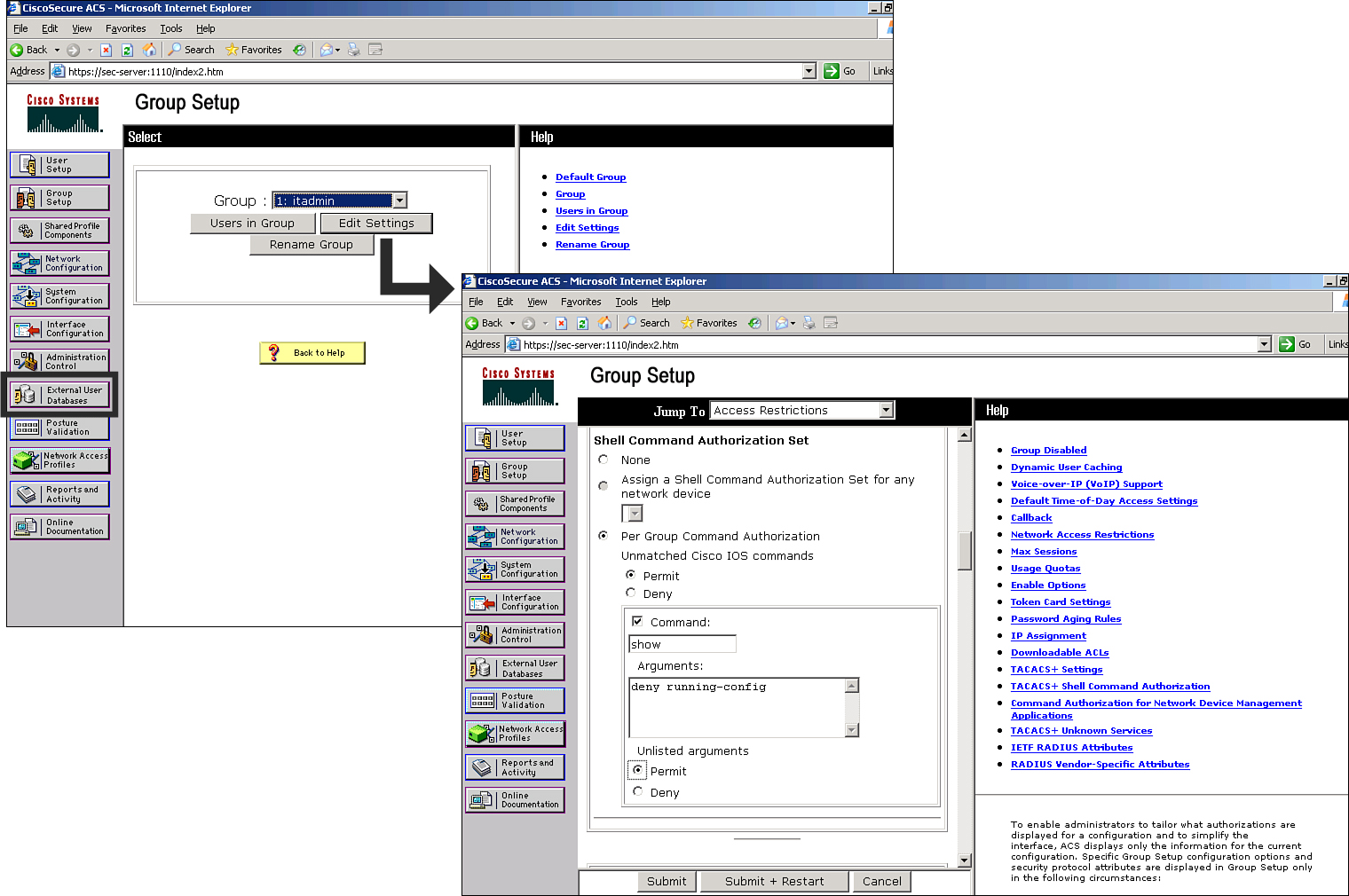Open Back button history arrow in front window
The width and height of the screenshot is (1349, 896).
tap(512, 323)
